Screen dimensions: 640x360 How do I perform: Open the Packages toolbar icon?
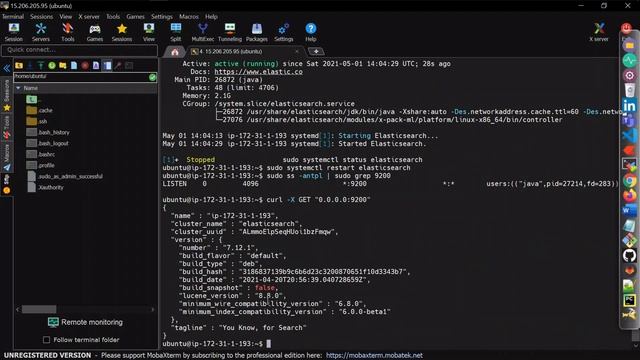coord(257,32)
